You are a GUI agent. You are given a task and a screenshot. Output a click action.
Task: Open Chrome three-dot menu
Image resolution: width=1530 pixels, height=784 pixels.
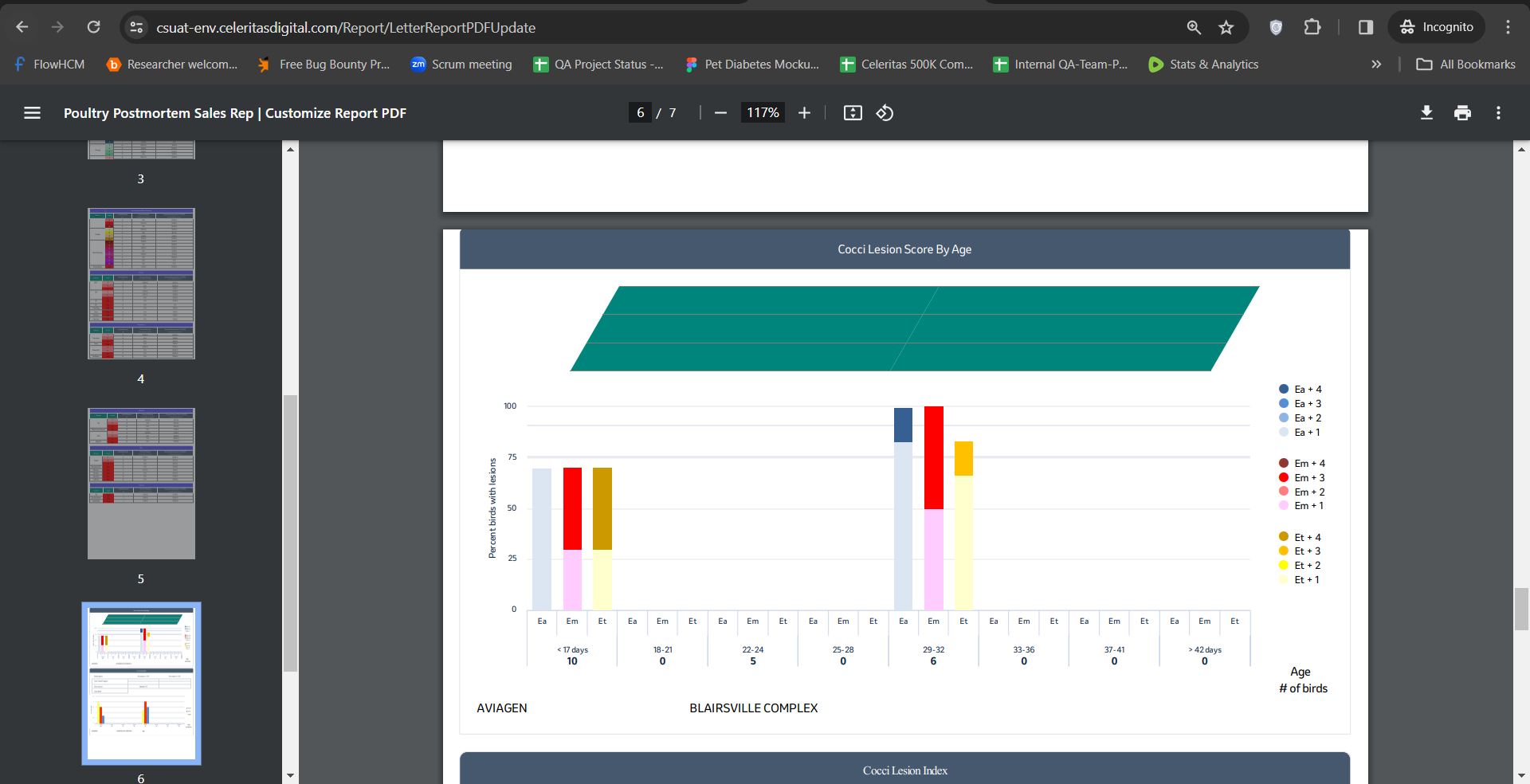tap(1508, 27)
